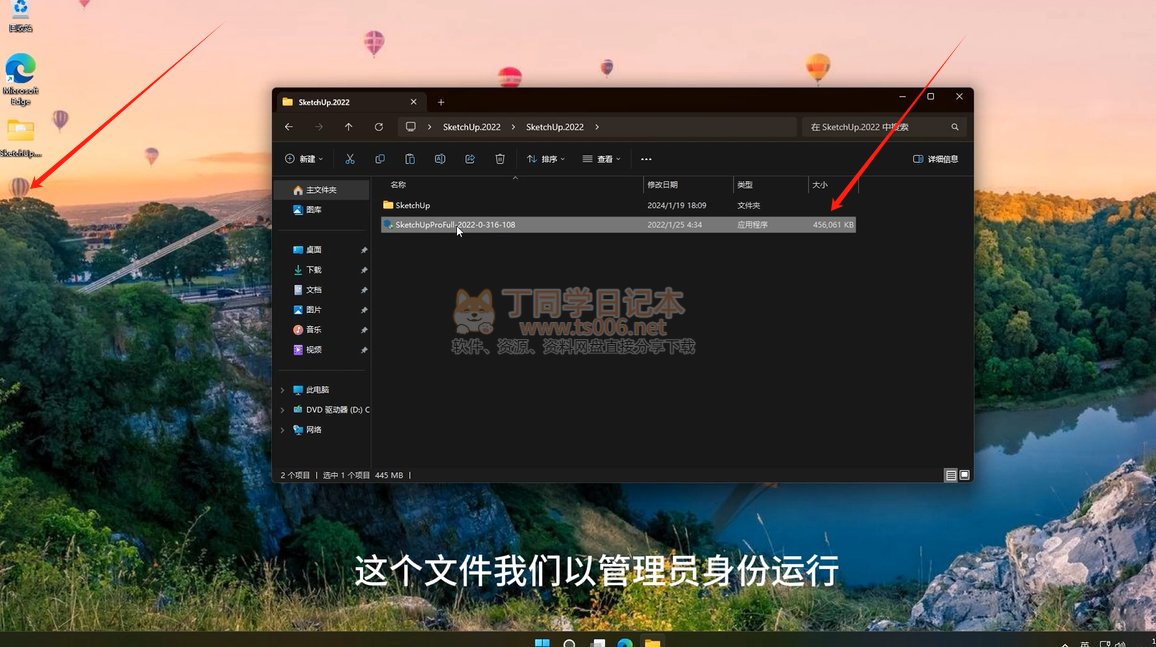Refresh the SketchUp.2022 folder view
Viewport: 1156px width, 647px height.
pos(379,127)
